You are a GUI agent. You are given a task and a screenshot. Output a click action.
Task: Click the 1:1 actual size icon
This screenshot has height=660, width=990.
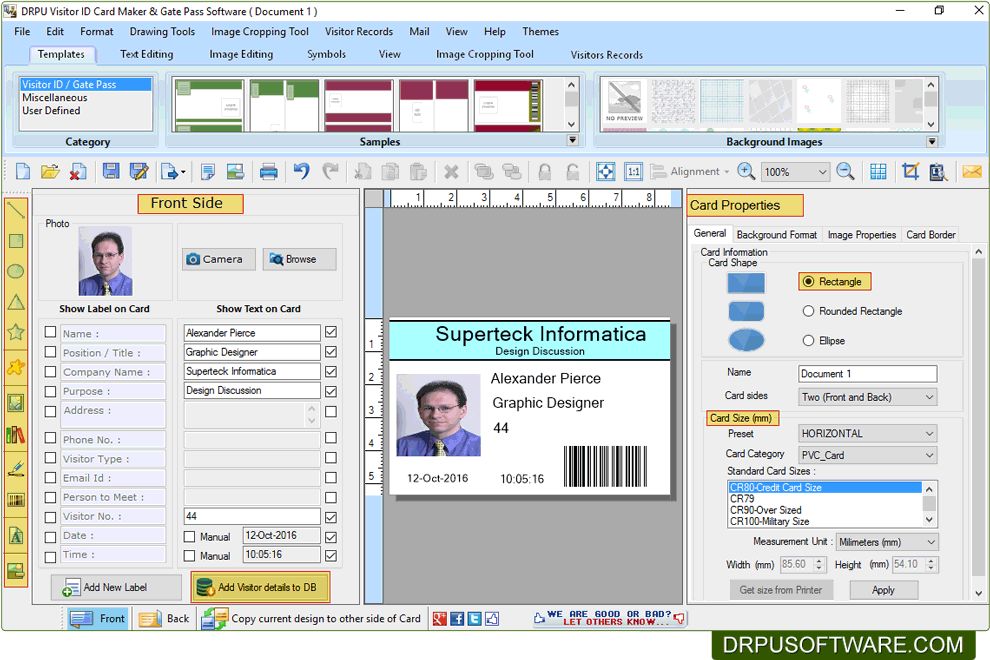[x=633, y=171]
